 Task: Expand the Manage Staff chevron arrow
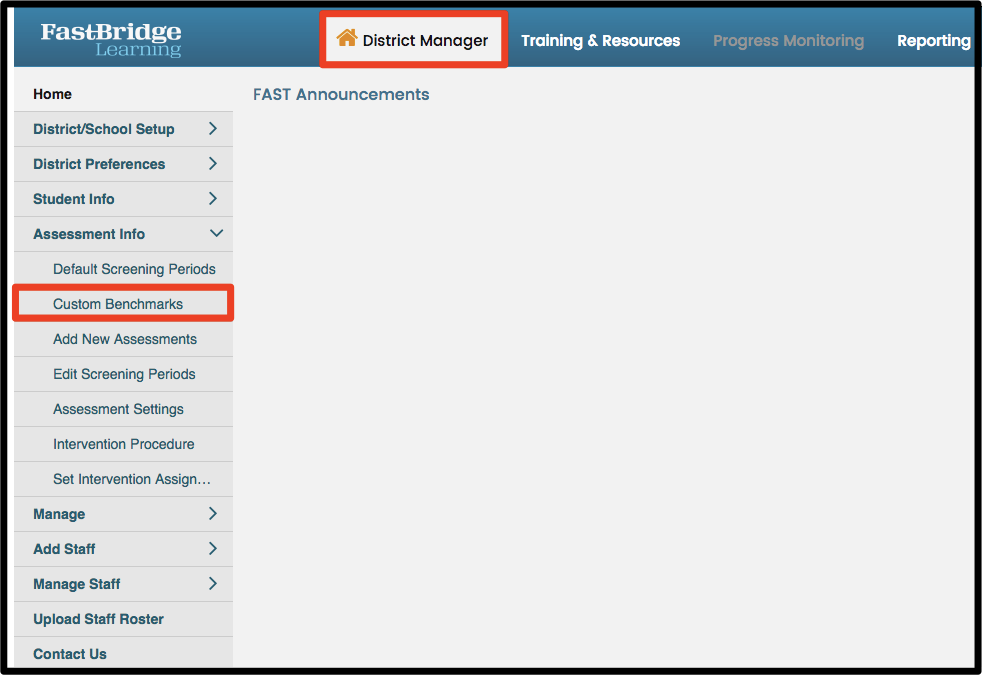213,584
